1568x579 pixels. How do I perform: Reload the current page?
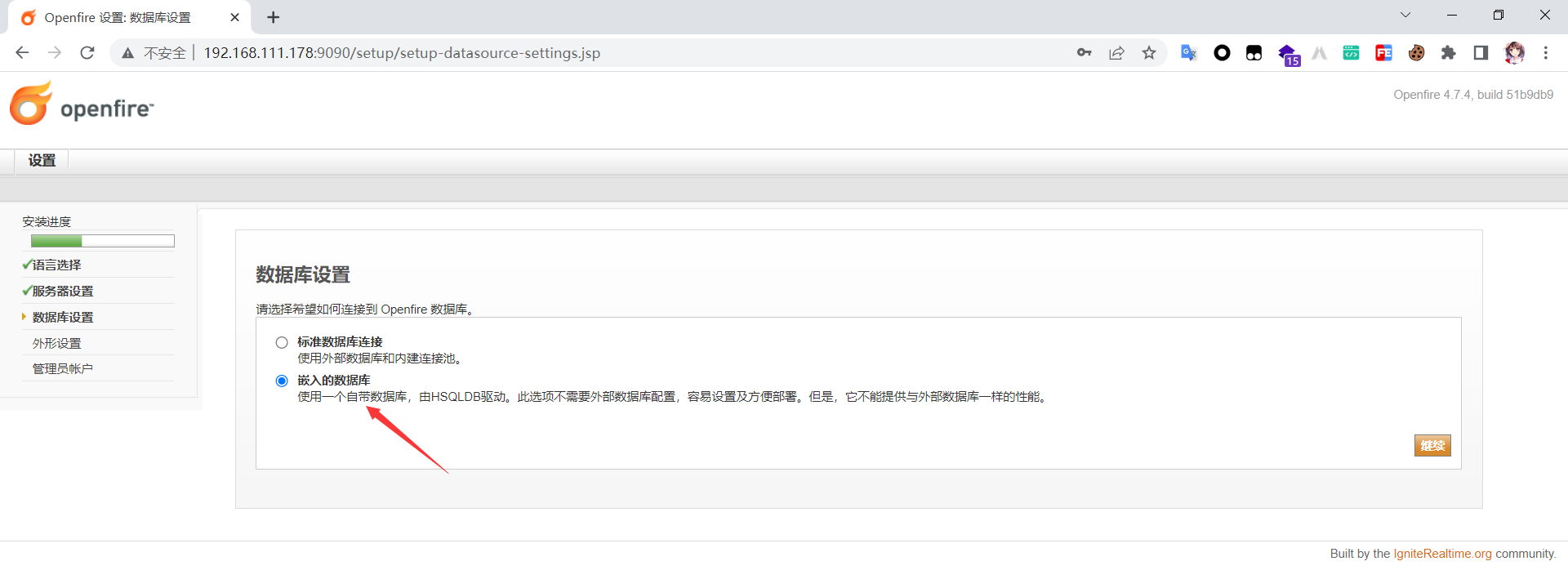pos(87,53)
